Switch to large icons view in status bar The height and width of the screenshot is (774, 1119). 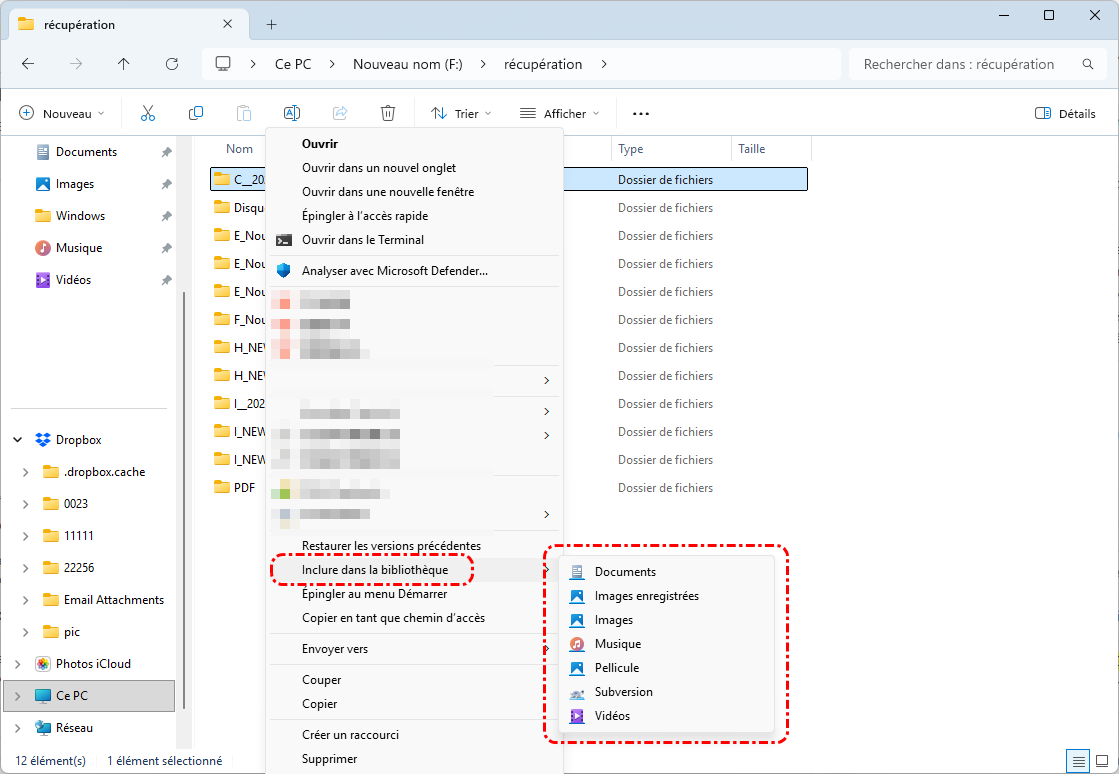click(x=1101, y=761)
